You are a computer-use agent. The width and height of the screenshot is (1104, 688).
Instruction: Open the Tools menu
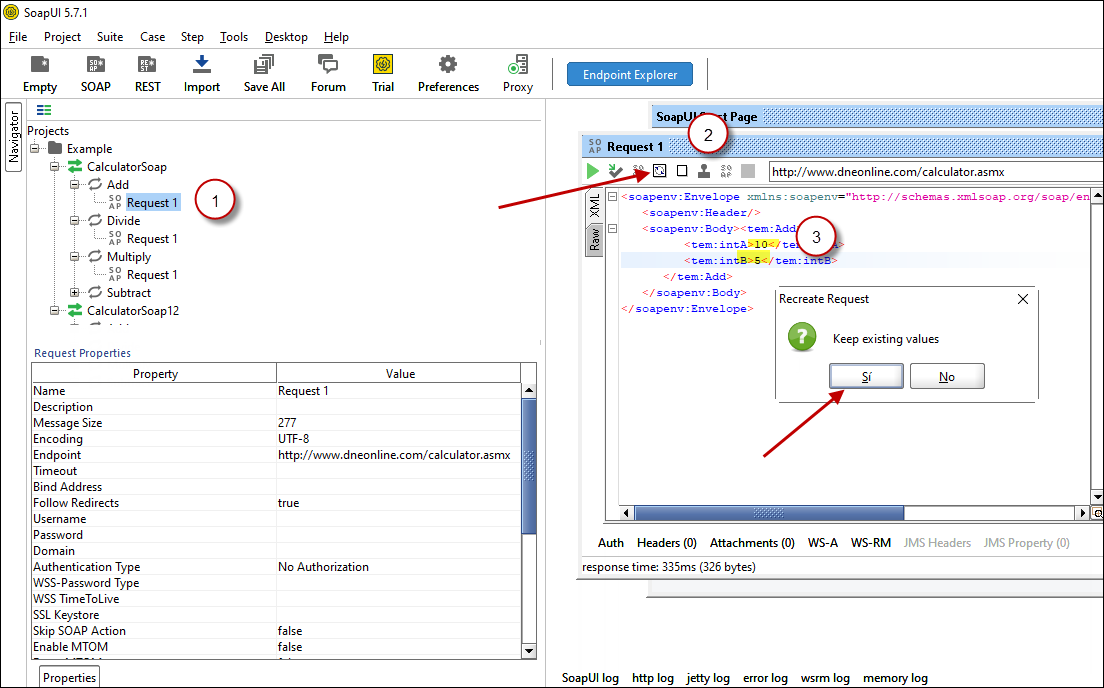point(234,37)
